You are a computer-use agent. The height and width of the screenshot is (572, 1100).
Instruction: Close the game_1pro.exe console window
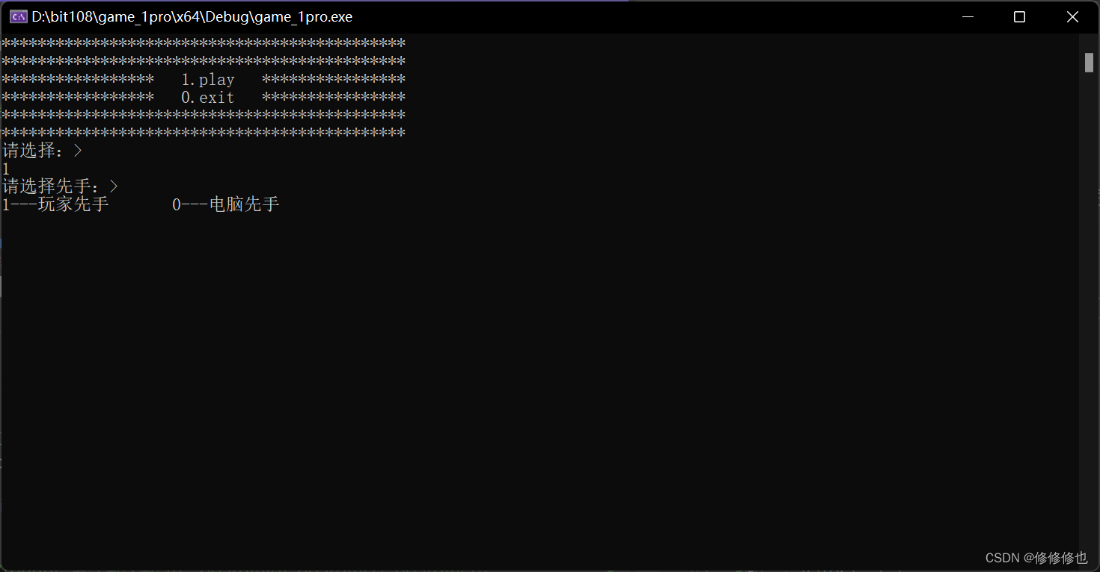point(1072,17)
